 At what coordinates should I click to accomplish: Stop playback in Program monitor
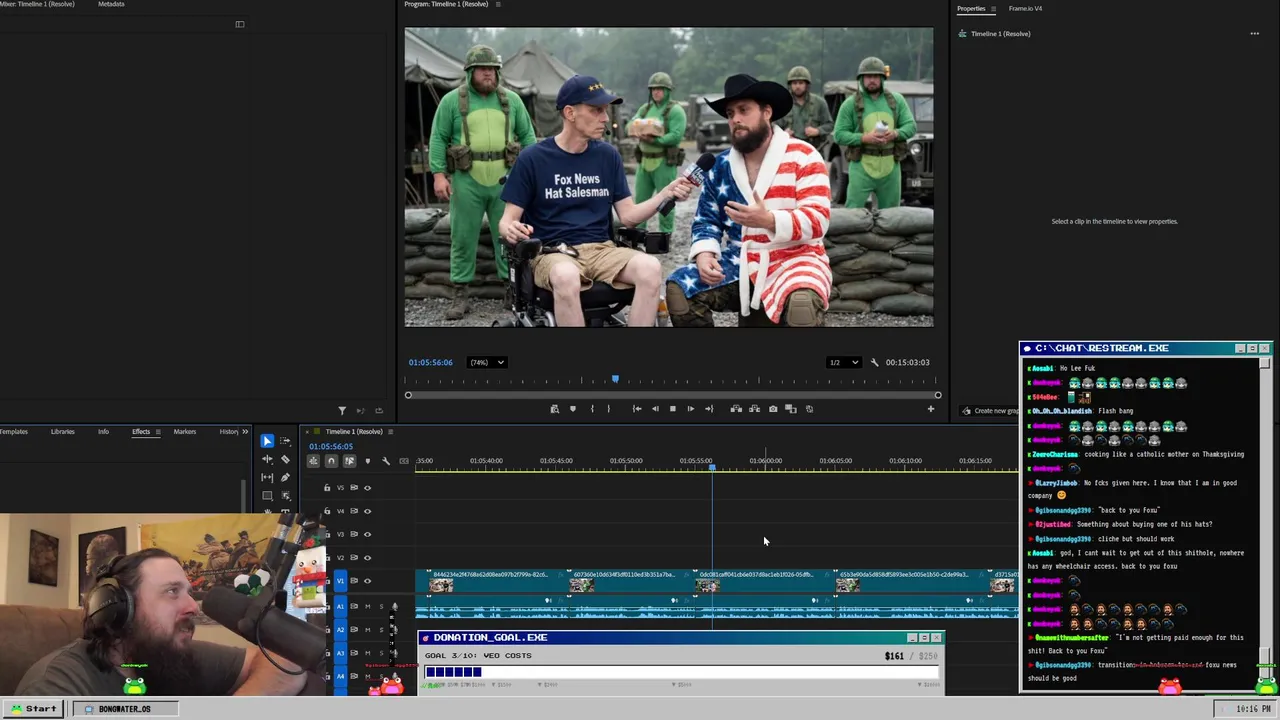(x=673, y=409)
